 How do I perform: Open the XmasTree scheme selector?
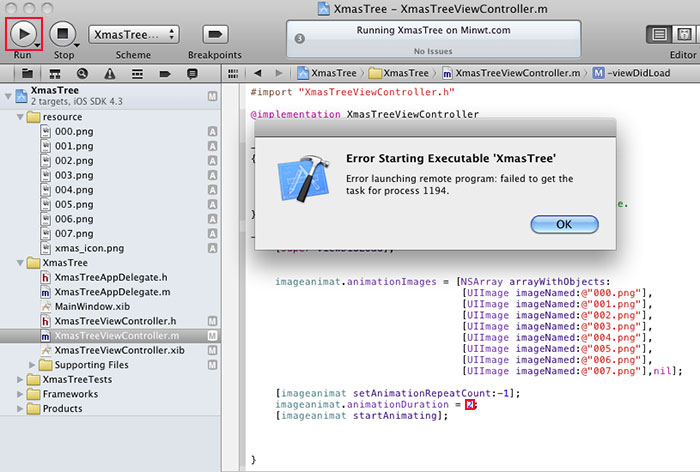(x=134, y=34)
